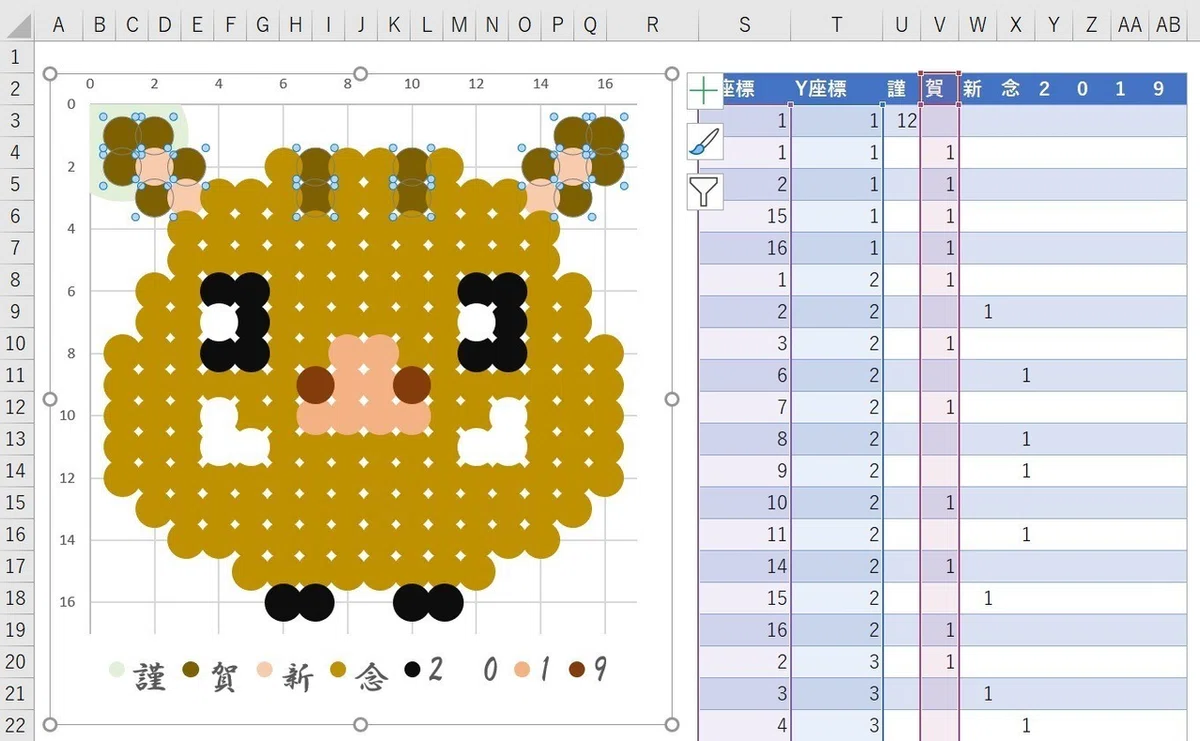This screenshot has width=1200, height=741.
Task: Select row header 22
Action: (x=16, y=726)
